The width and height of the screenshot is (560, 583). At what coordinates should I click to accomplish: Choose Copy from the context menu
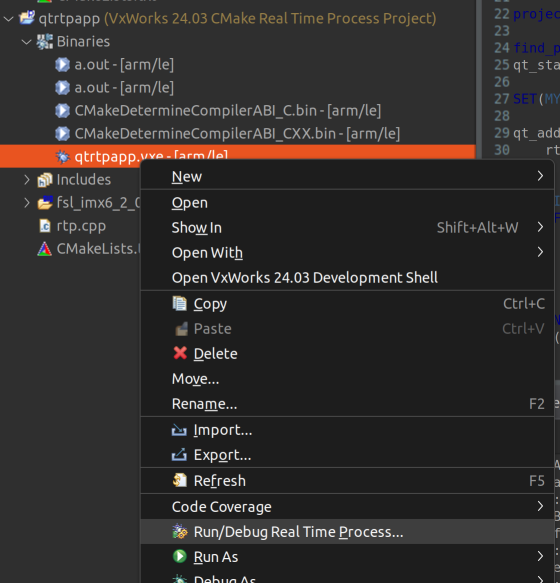[x=347, y=304]
